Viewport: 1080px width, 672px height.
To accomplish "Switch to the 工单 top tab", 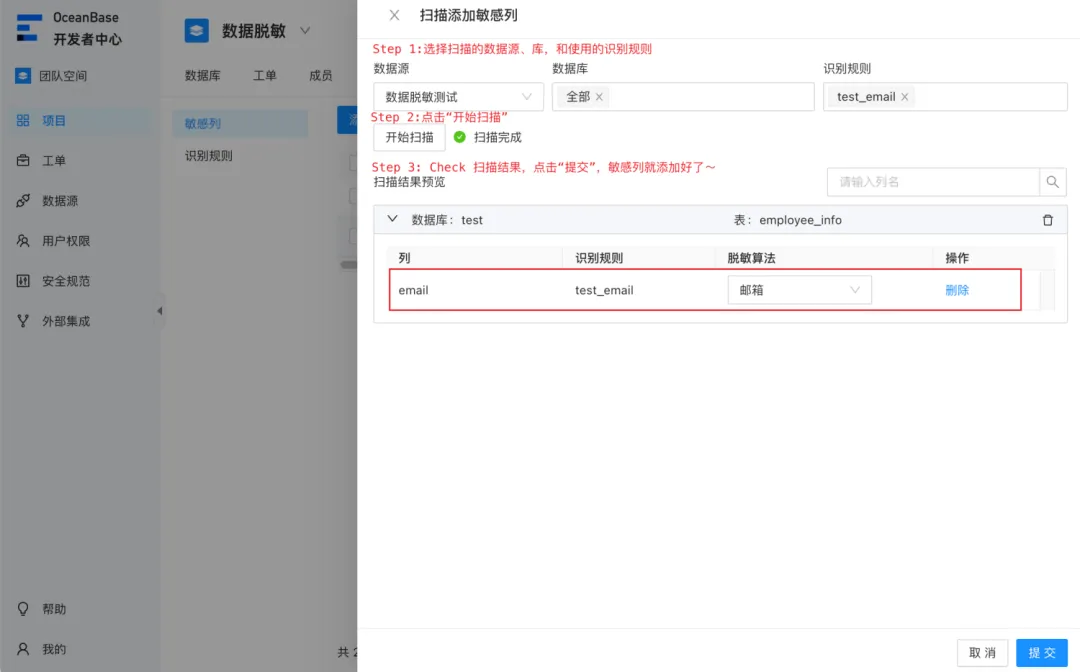I will click(x=264, y=76).
